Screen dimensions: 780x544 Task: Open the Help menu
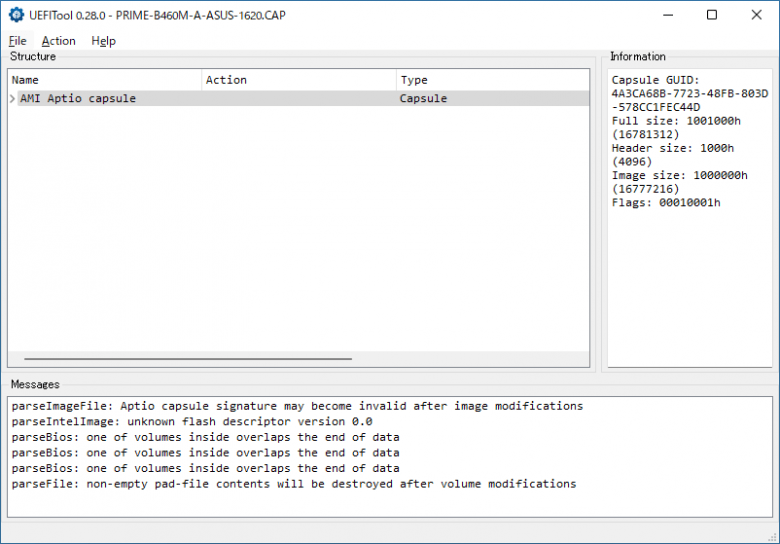pyautogui.click(x=103, y=41)
